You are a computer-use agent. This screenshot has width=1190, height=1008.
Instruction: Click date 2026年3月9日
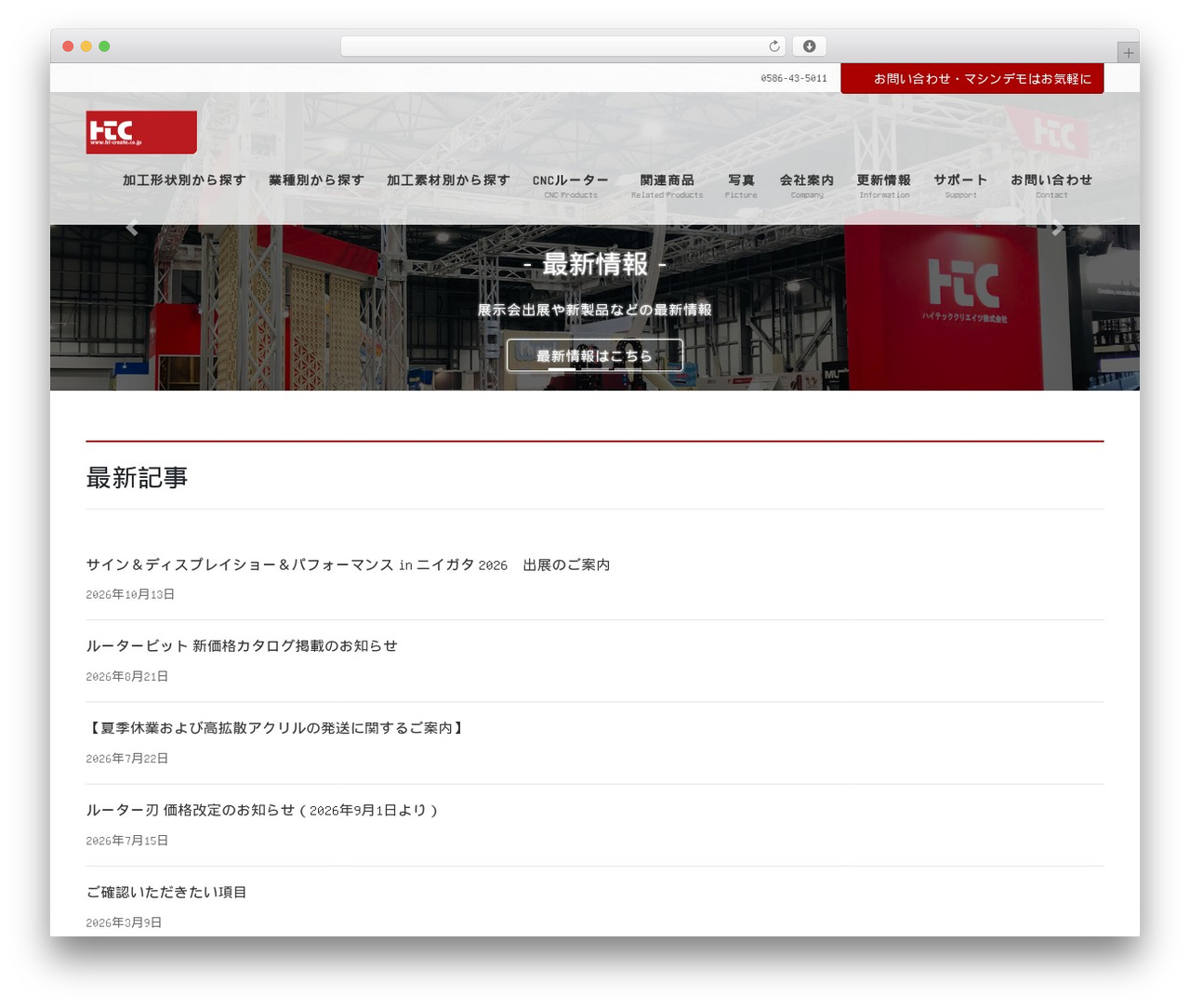coord(124,922)
